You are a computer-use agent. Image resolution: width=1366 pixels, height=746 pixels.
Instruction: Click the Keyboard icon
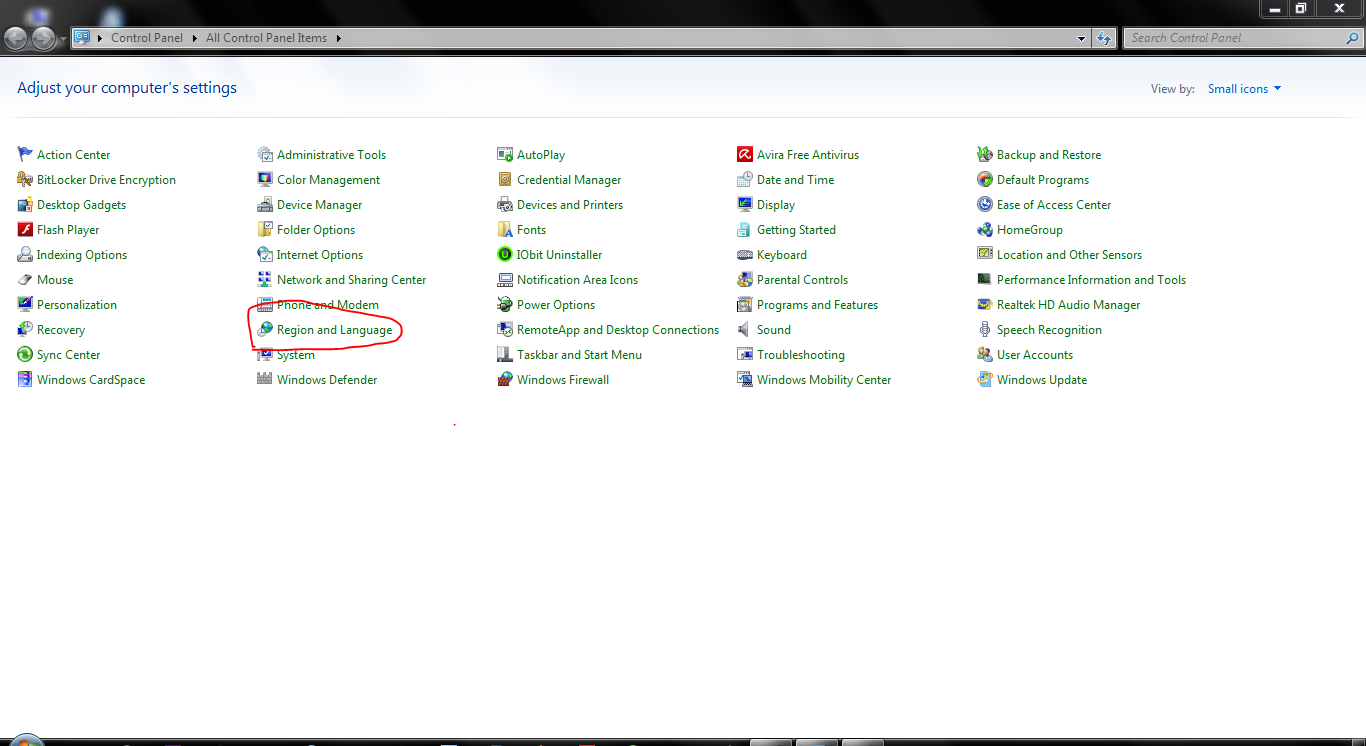click(x=745, y=254)
